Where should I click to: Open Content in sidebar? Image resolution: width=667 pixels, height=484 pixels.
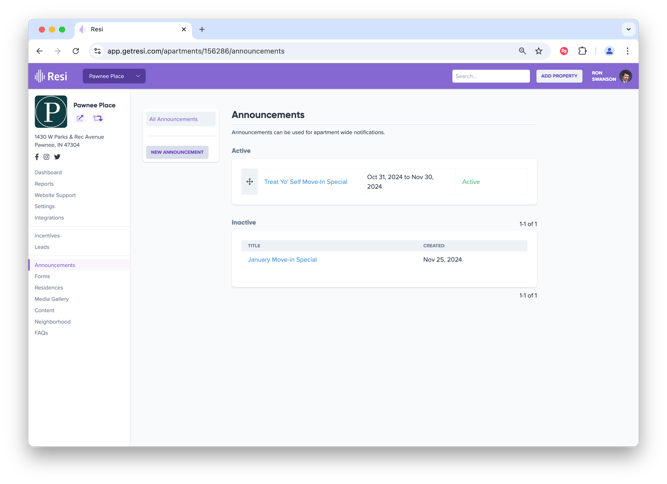click(45, 310)
